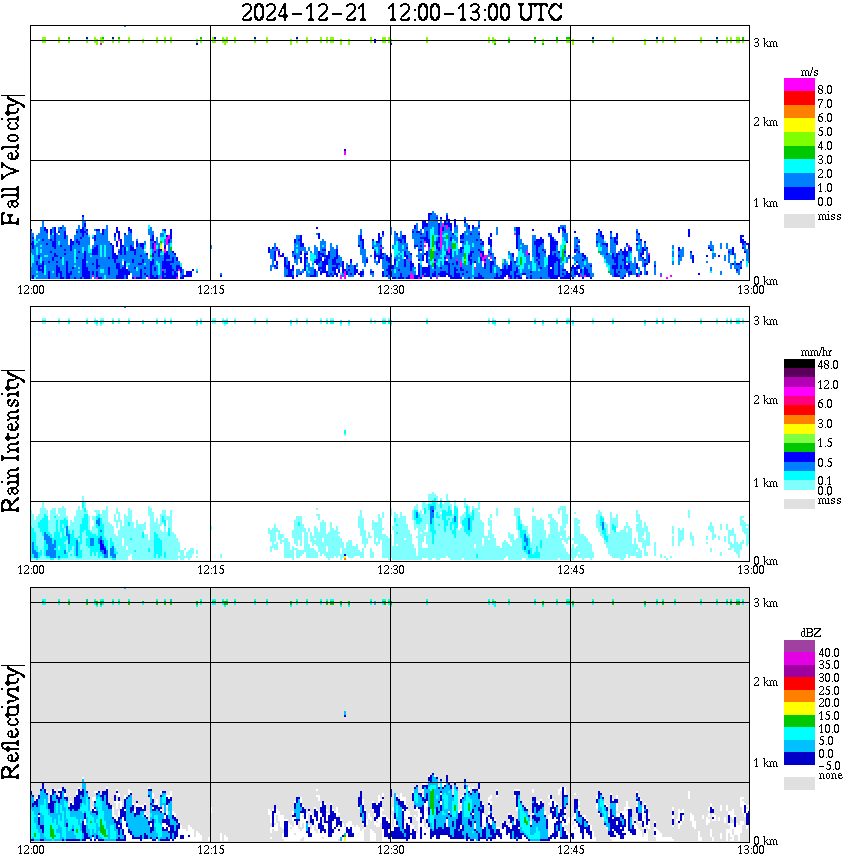The width and height of the screenshot is (850, 868).
Task: Select the orange swatch in the dBZ legend
Action: [x=799, y=696]
